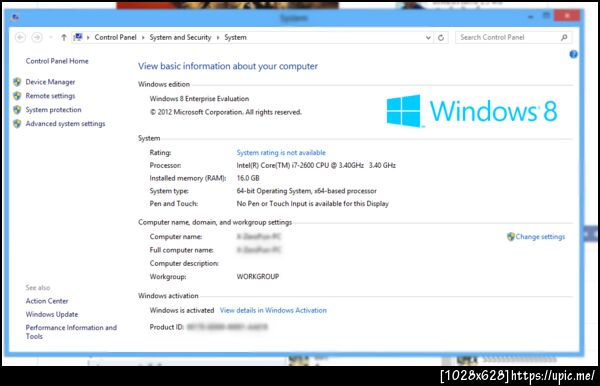The height and width of the screenshot is (386, 600).
Task: Open Advanced system settings
Action: pyautogui.click(x=65, y=124)
